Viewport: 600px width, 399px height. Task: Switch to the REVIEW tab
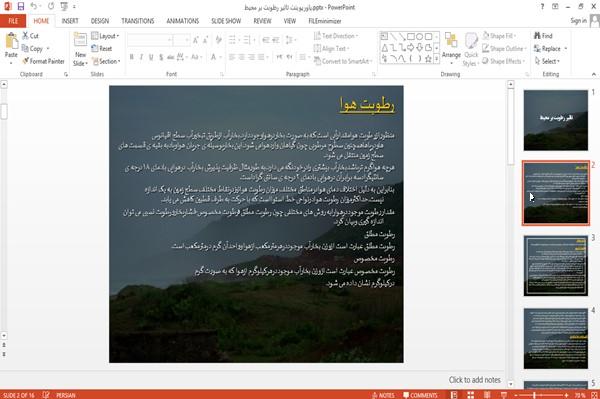point(262,21)
